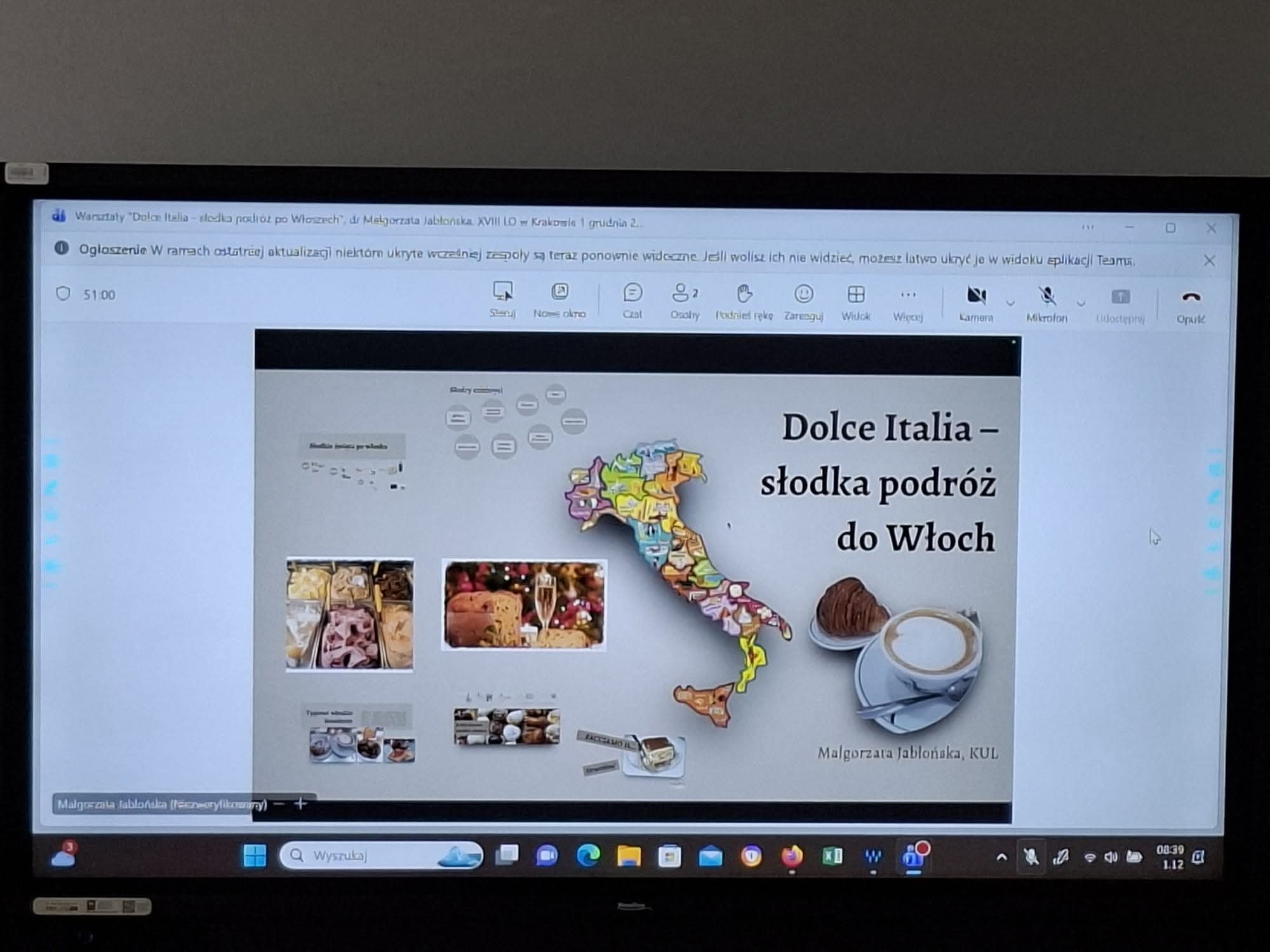
Task: Open the Czat panel
Action: pos(632,300)
